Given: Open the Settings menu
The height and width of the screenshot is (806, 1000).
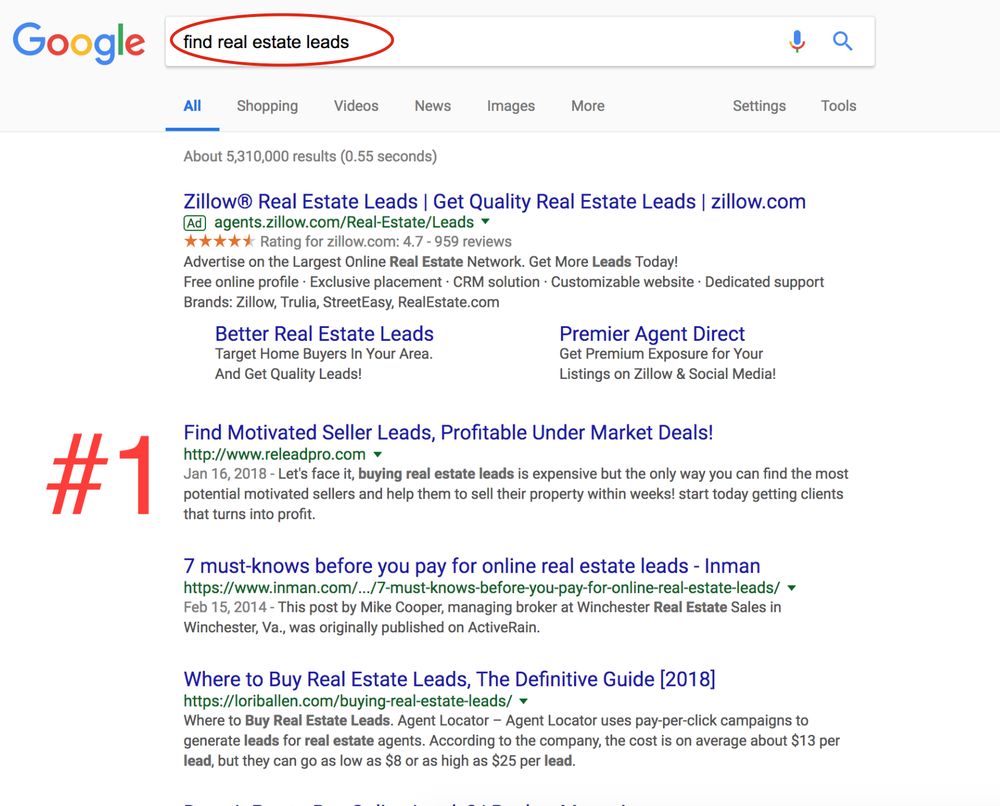Looking at the screenshot, I should (759, 106).
